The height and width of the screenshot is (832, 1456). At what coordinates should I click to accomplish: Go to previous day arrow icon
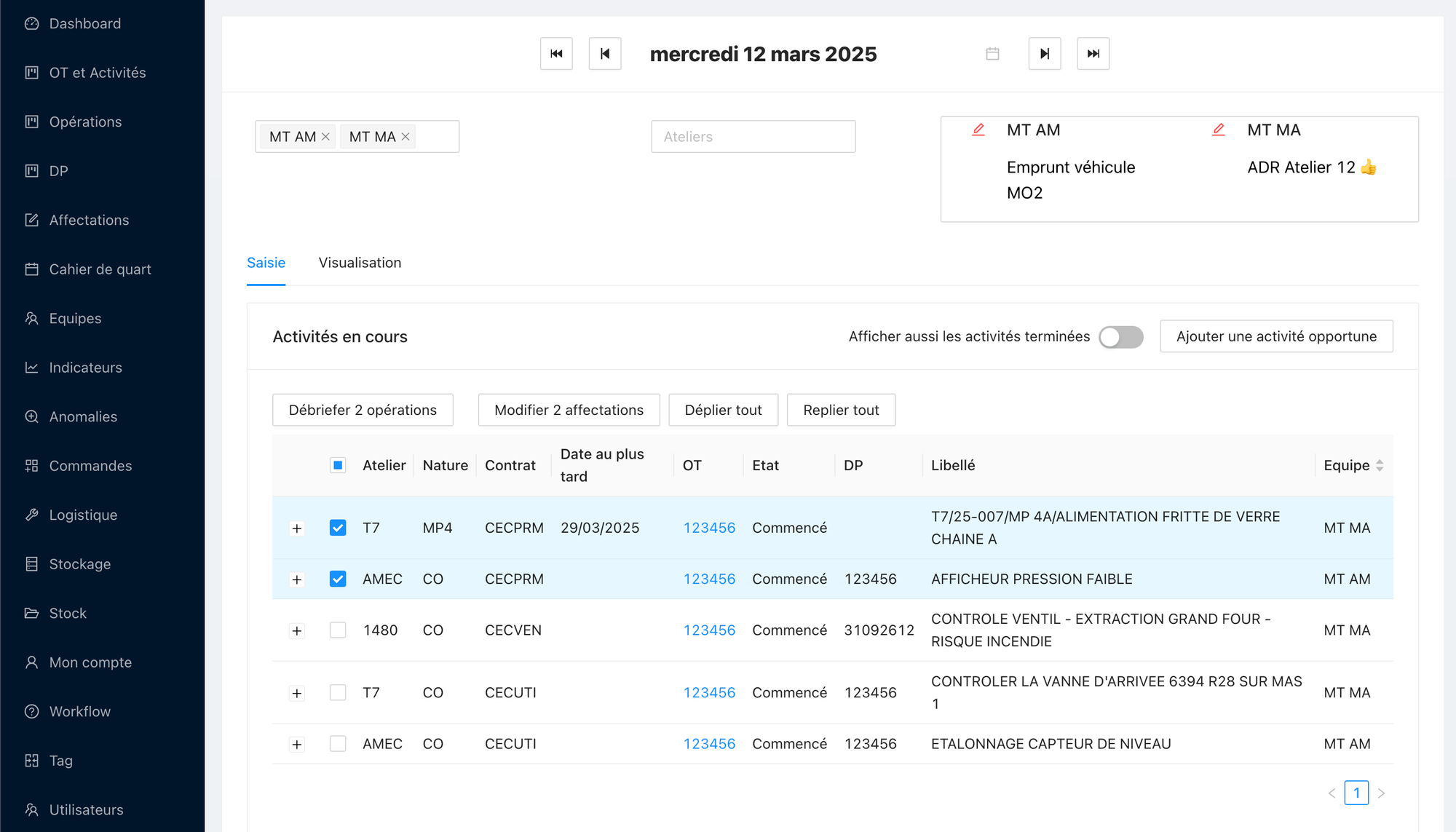point(604,54)
